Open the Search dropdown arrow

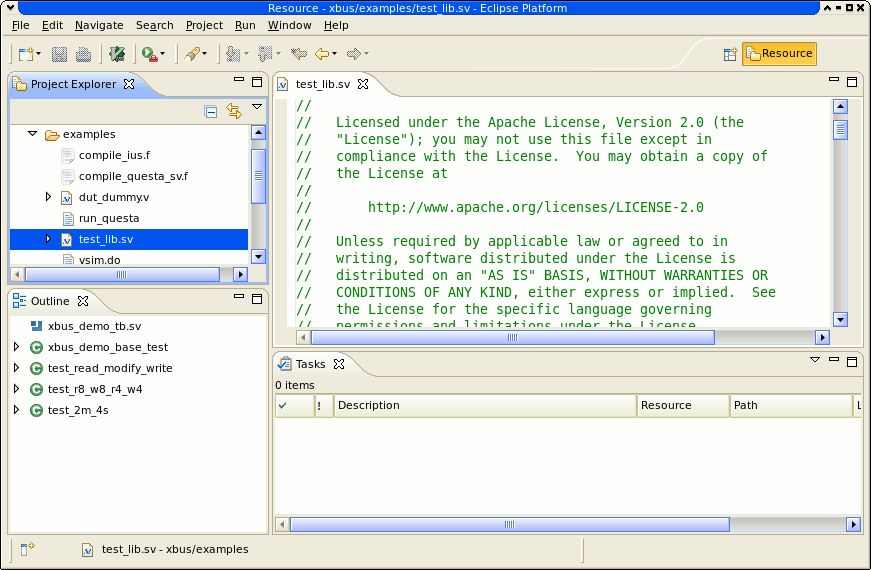click(x=204, y=54)
